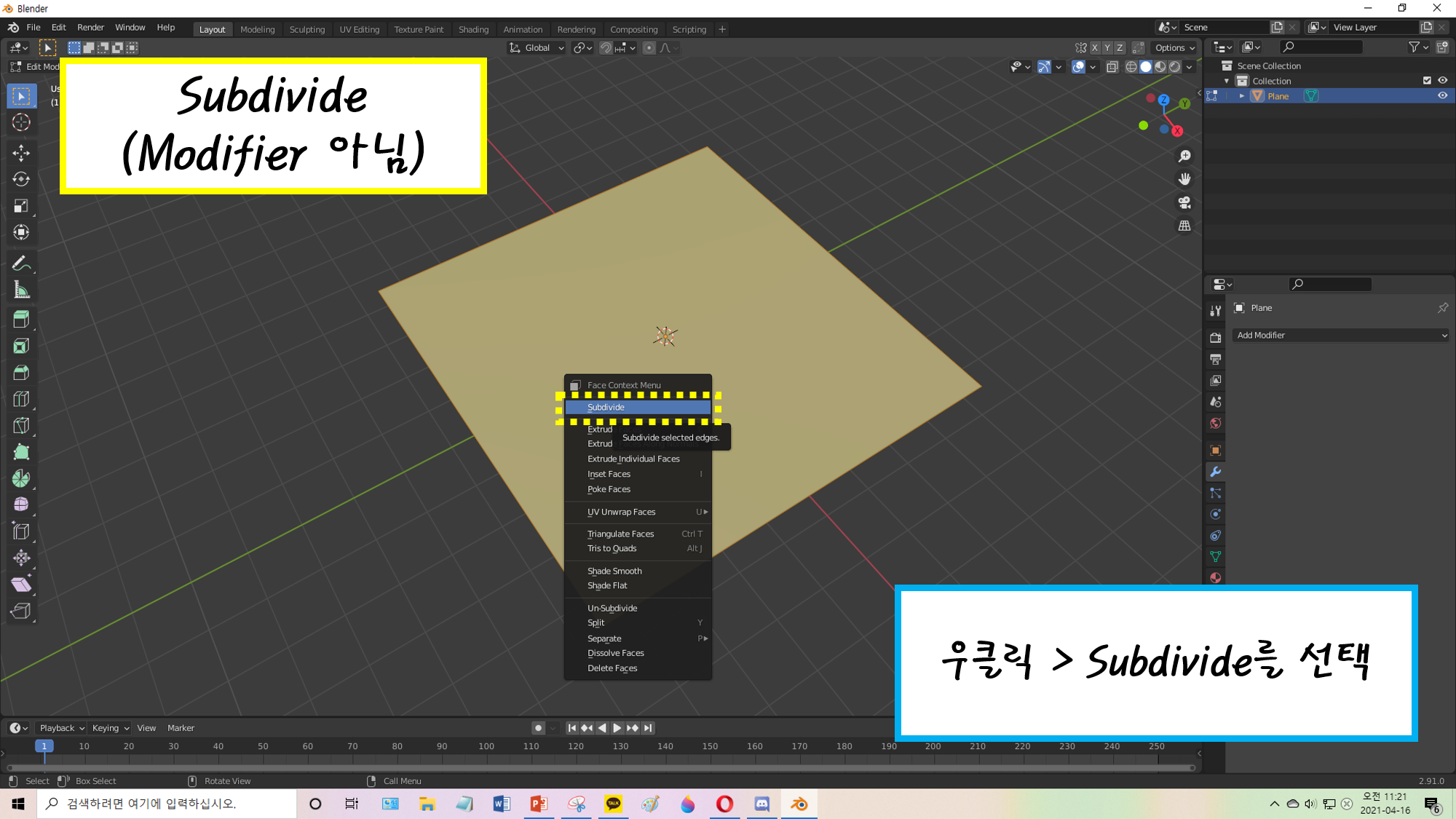Open PowerPoint from the Windows taskbar
Viewport: 1456px width, 819px height.
539,804
